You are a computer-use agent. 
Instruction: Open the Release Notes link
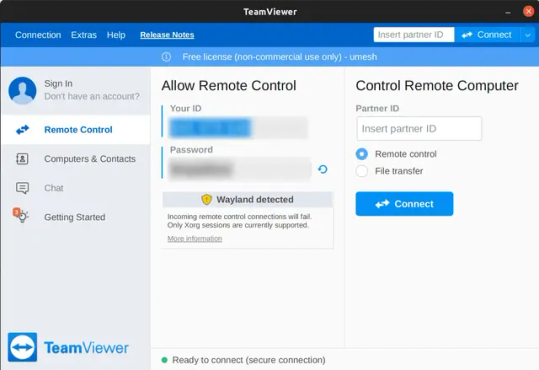click(x=167, y=35)
